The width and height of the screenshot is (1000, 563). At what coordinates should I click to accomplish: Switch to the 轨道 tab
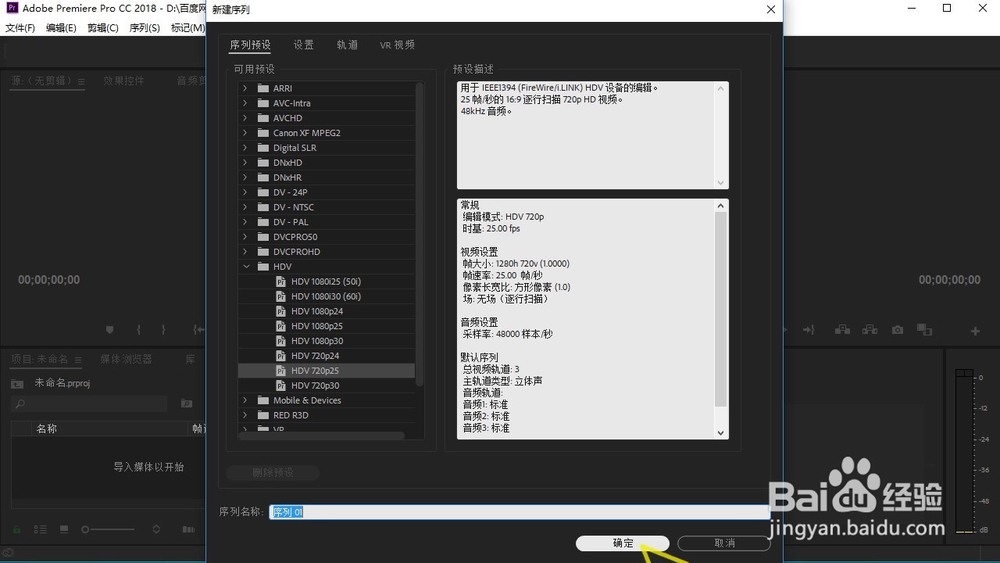coord(347,45)
